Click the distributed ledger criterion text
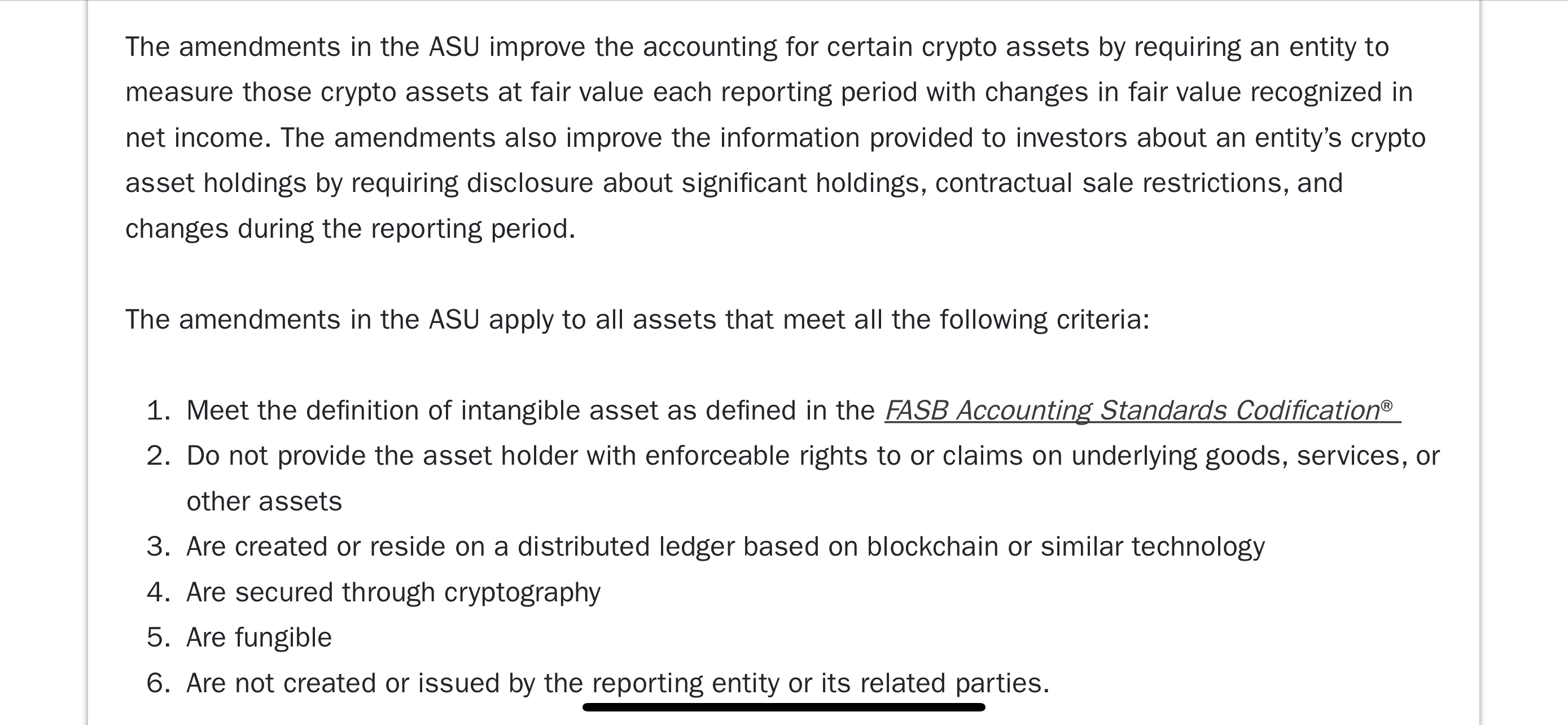This screenshot has width=1568, height=725. coord(725,547)
